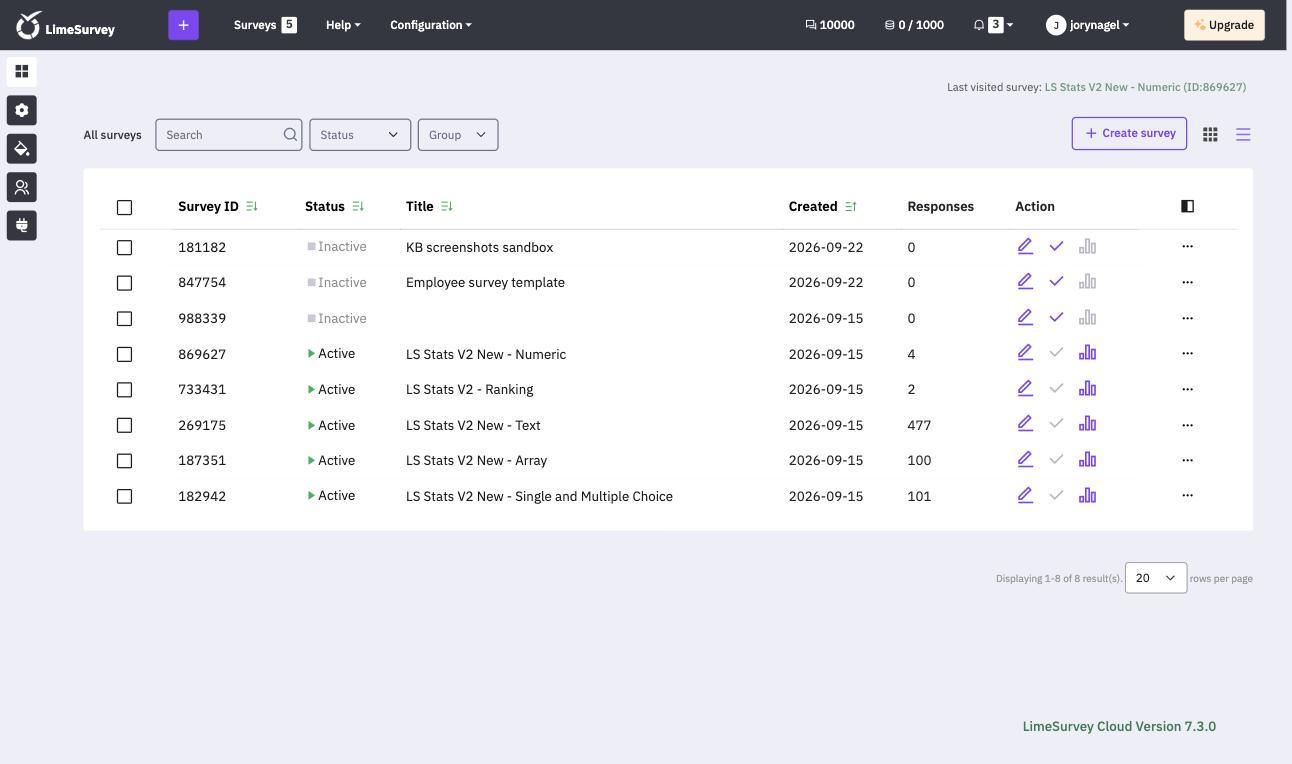The image size is (1292, 764).
Task: Select checkbox for survey 269175
Action: pos(124,425)
